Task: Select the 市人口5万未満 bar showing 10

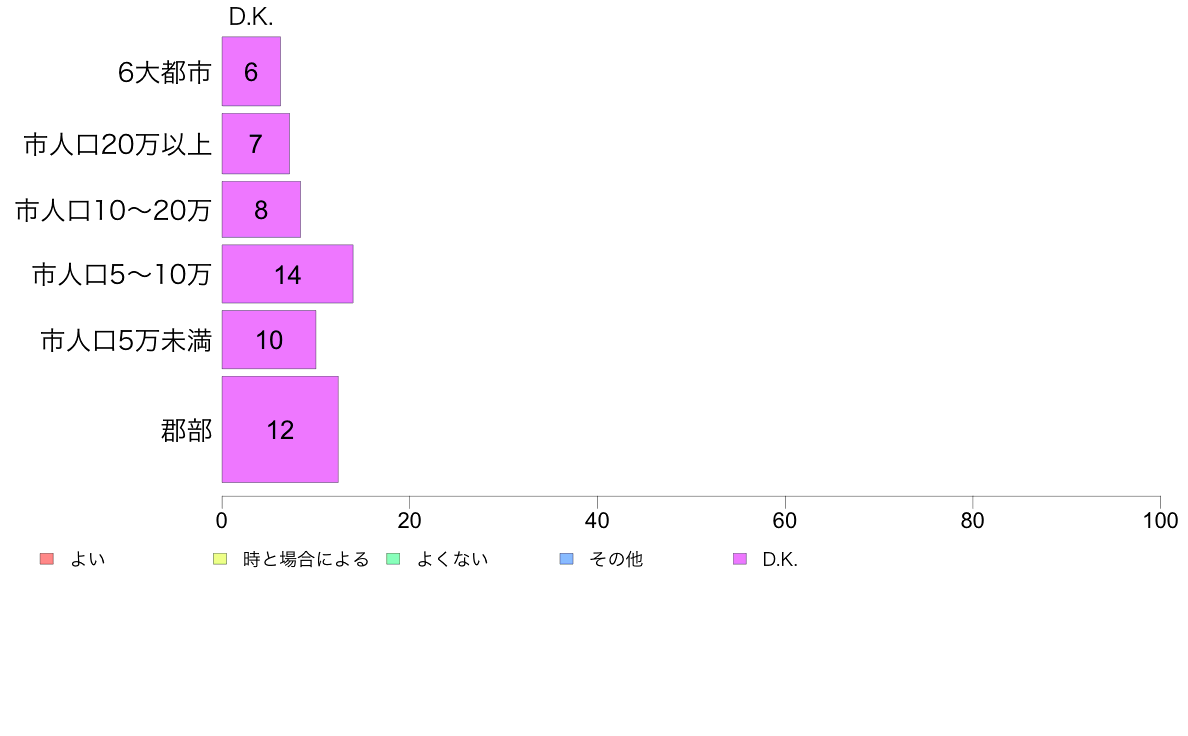Action: point(269,340)
